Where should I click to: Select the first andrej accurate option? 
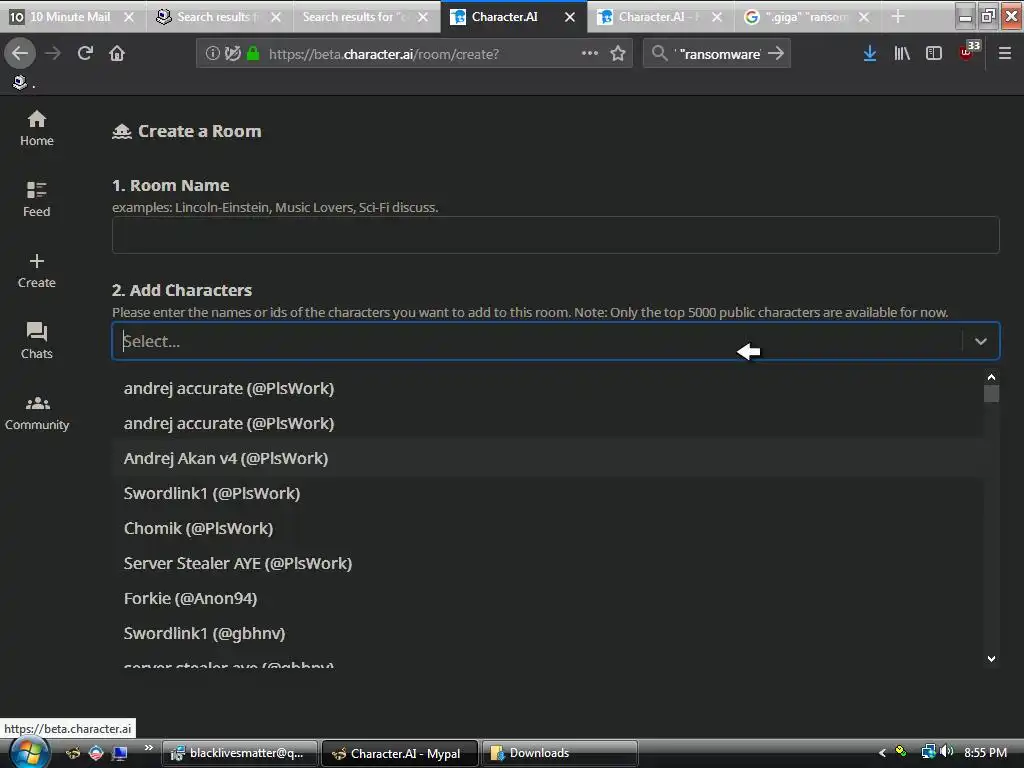pyautogui.click(x=547, y=389)
